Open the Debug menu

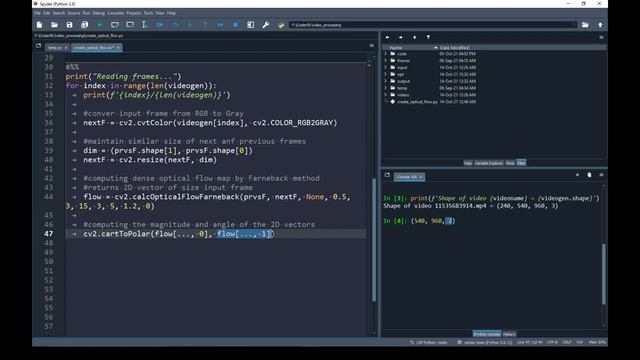point(98,13)
